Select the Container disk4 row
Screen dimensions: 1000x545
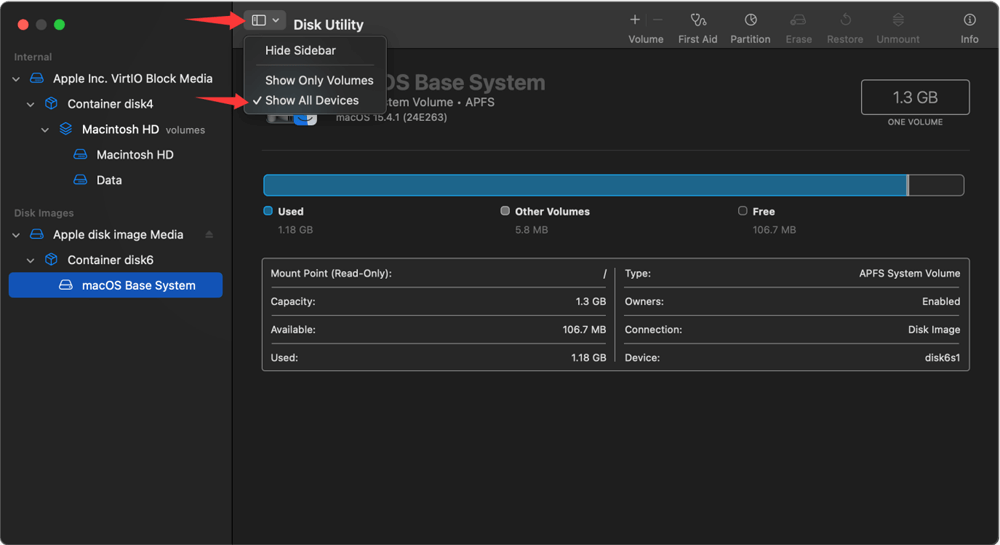coord(115,103)
